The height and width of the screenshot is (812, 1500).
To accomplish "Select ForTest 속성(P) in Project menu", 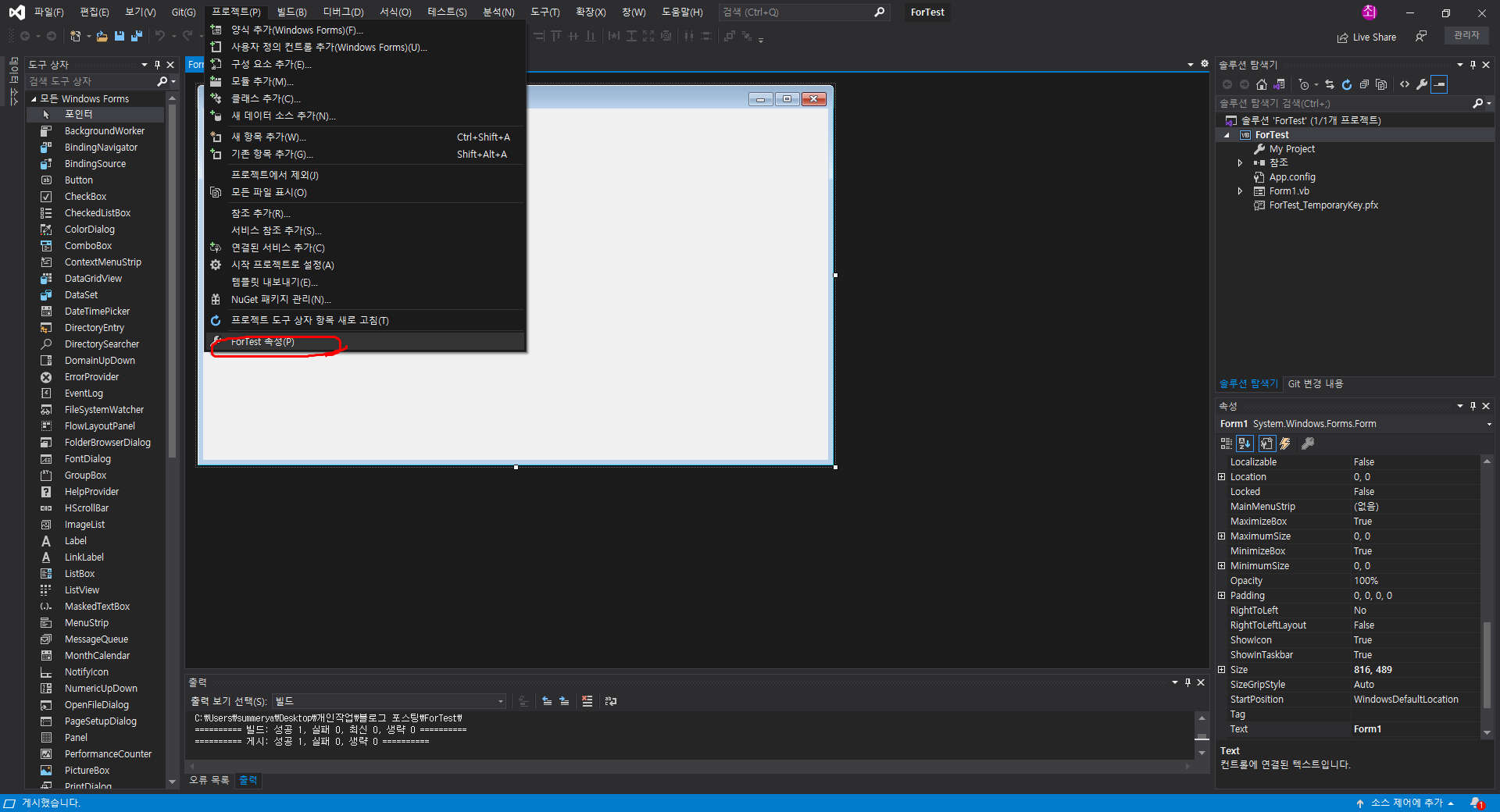I will (x=366, y=342).
